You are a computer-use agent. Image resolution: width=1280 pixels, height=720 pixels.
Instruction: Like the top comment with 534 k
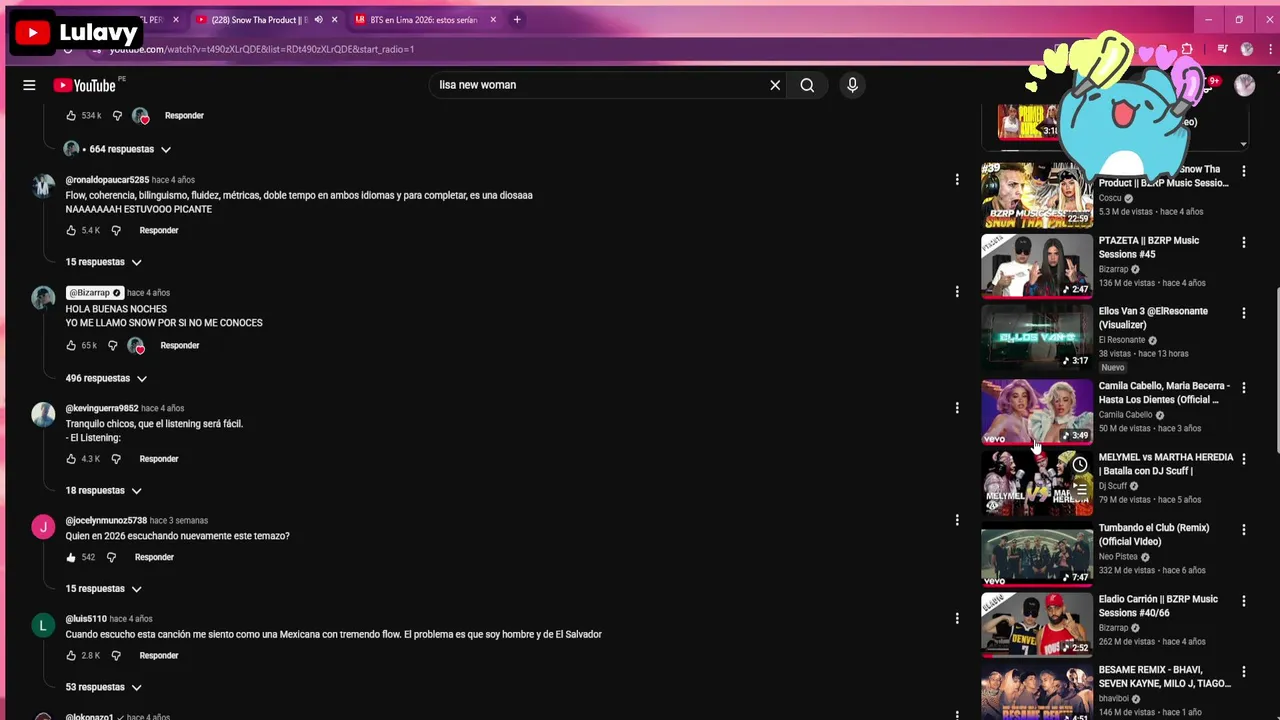point(71,116)
